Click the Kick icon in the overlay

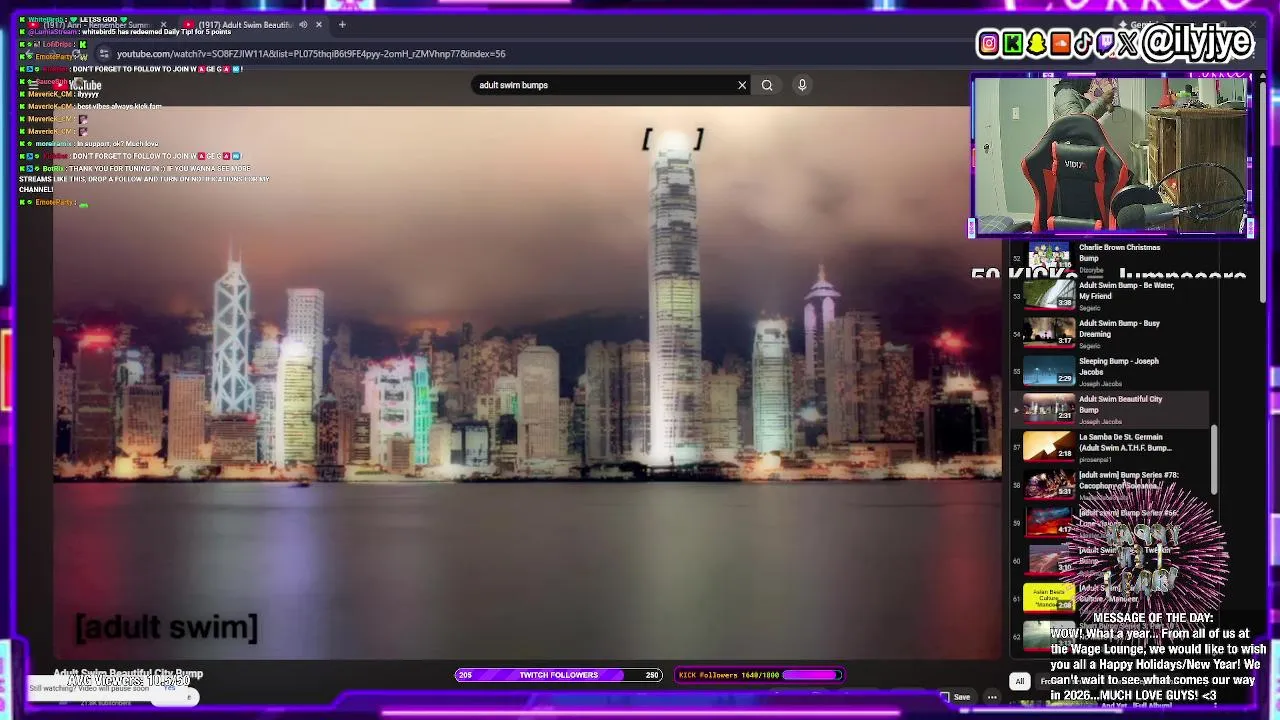(x=1013, y=43)
